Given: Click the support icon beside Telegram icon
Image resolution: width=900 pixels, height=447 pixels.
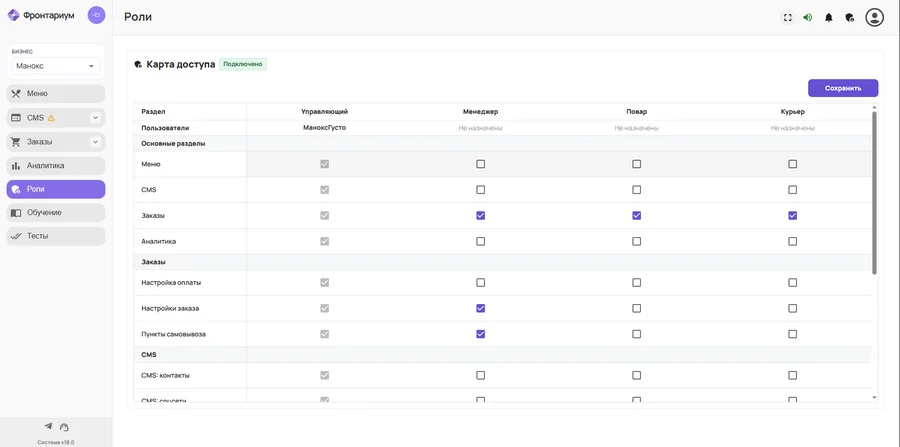Looking at the screenshot, I should pos(64,427).
